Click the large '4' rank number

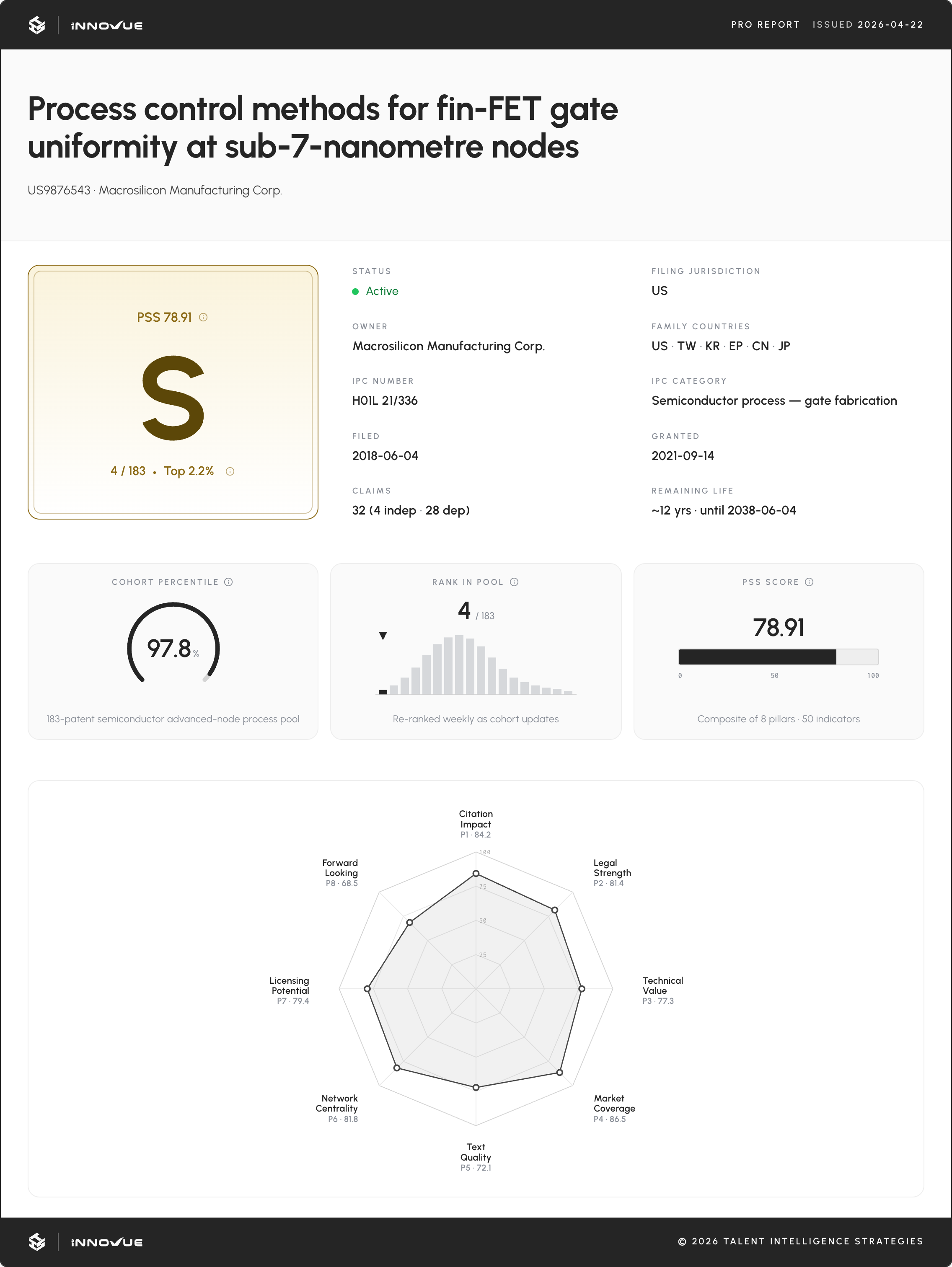(x=465, y=610)
